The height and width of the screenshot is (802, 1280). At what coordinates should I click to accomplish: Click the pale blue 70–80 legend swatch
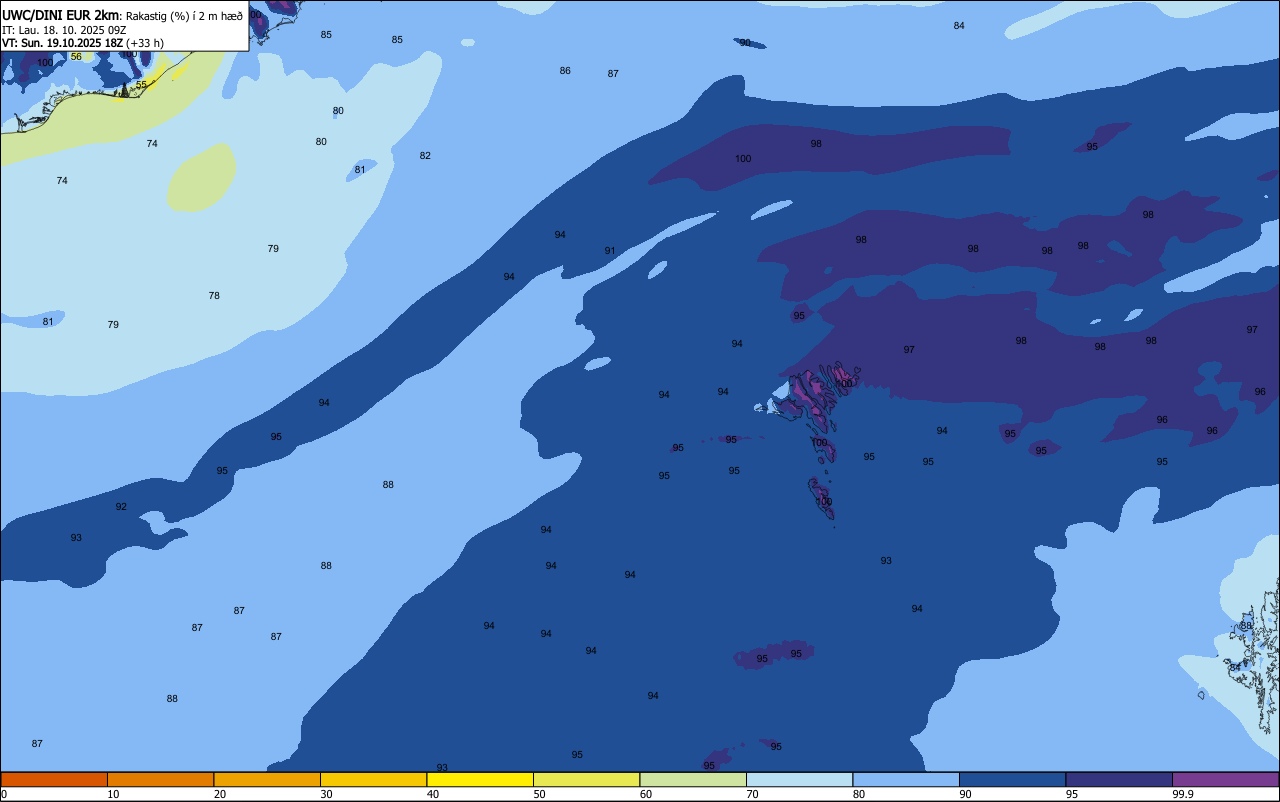click(x=799, y=779)
